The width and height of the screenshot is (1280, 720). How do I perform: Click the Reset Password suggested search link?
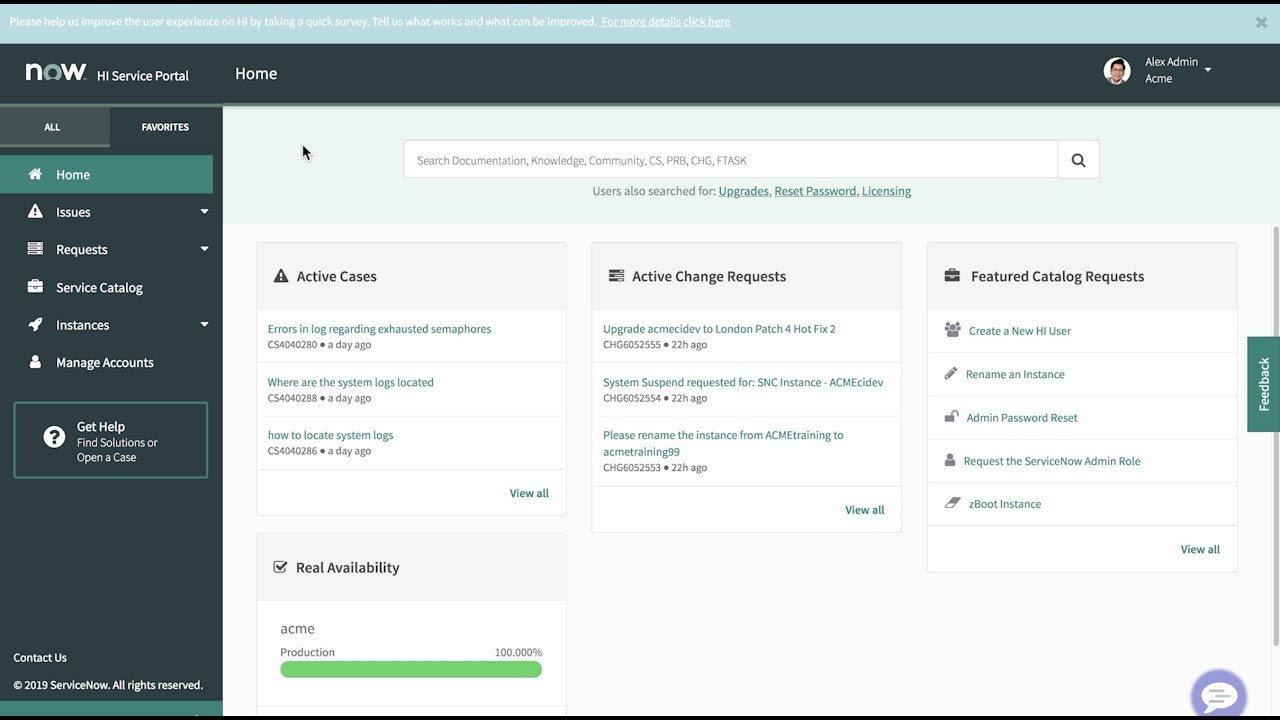815,191
